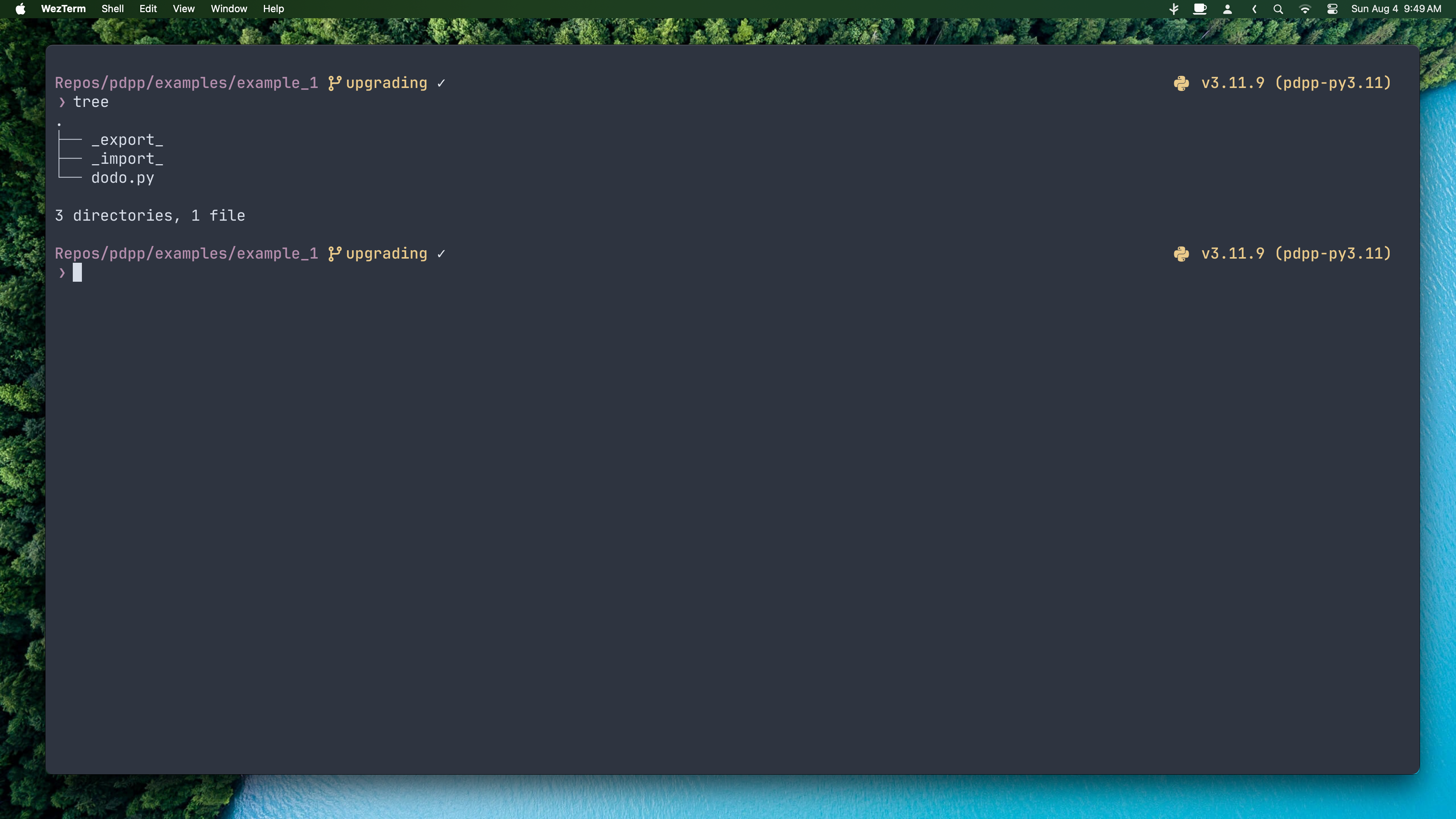
Task: Click the user account silhouette icon
Action: (x=1227, y=9)
